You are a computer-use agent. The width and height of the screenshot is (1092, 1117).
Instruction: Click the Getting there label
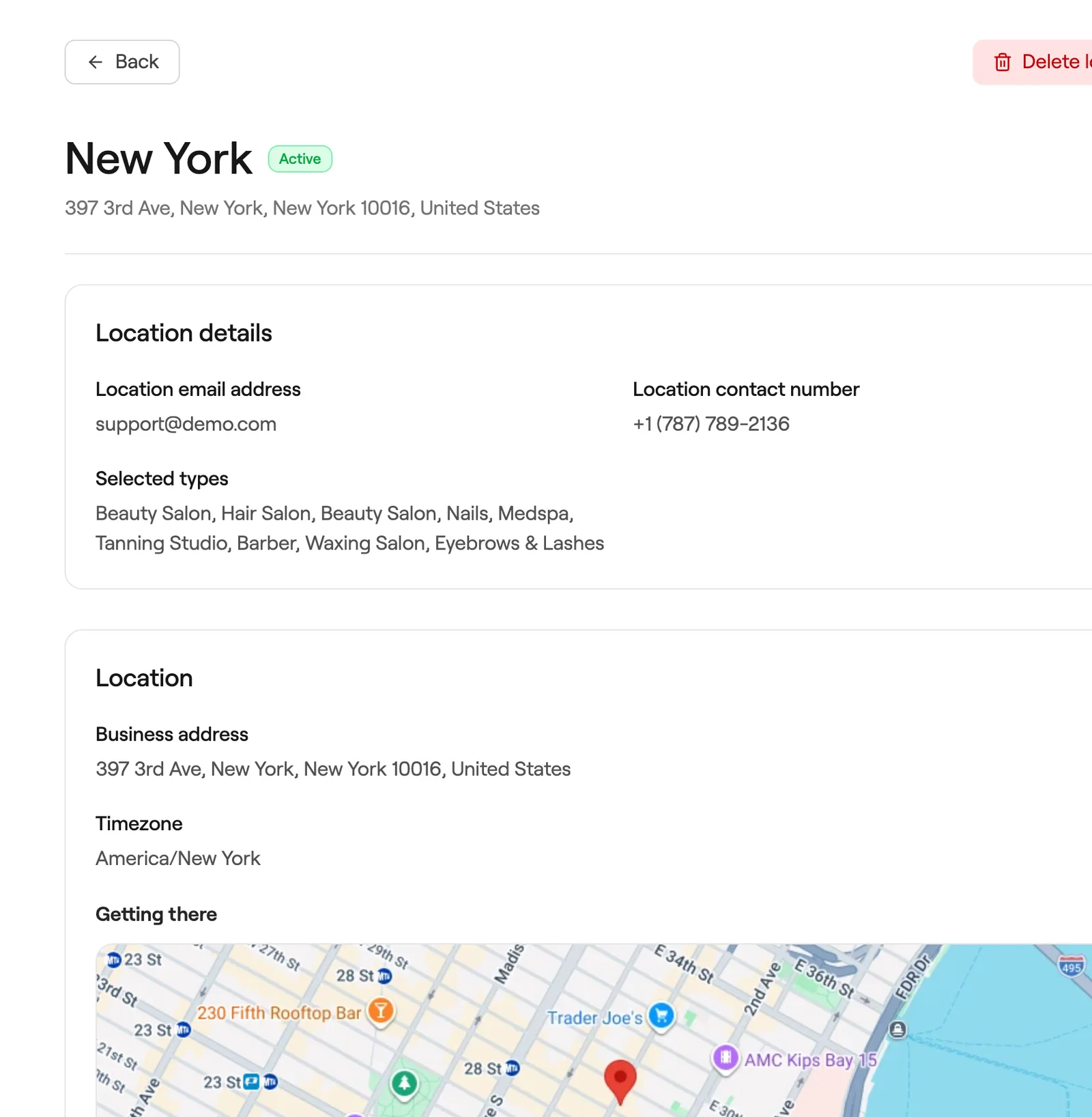(x=156, y=914)
